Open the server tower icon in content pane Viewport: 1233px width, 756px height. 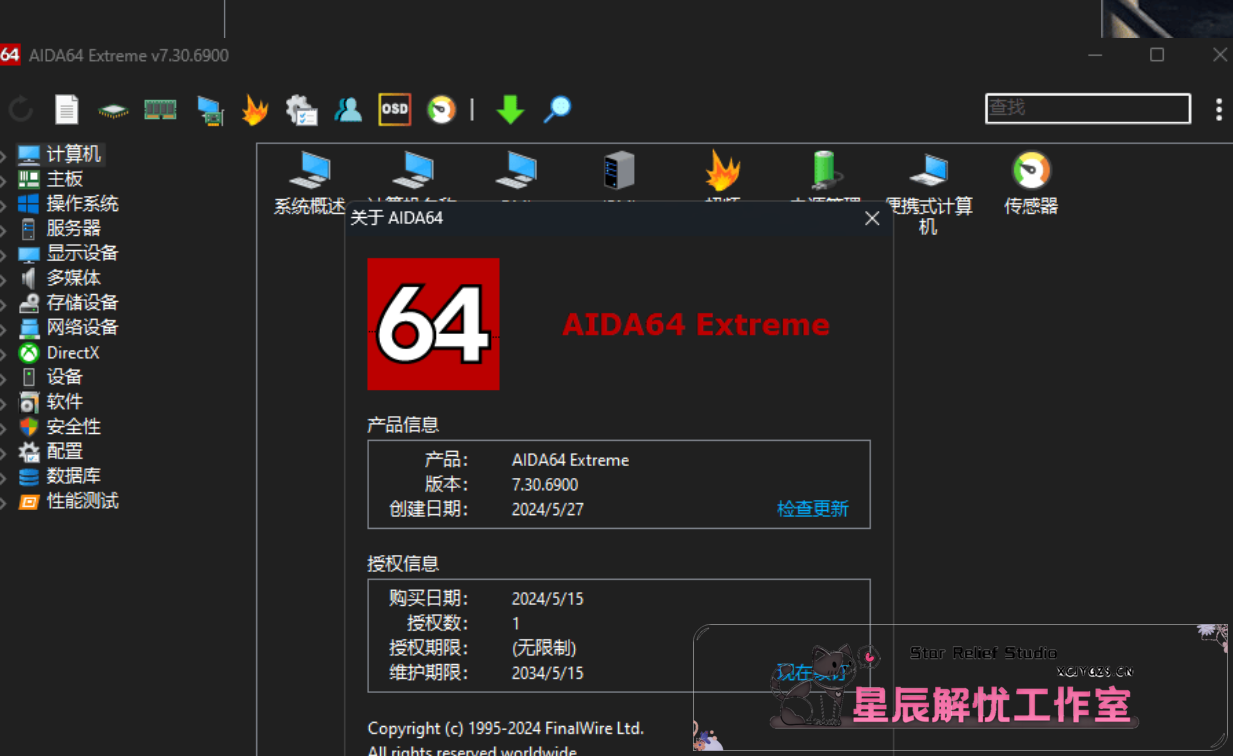pyautogui.click(x=618, y=171)
